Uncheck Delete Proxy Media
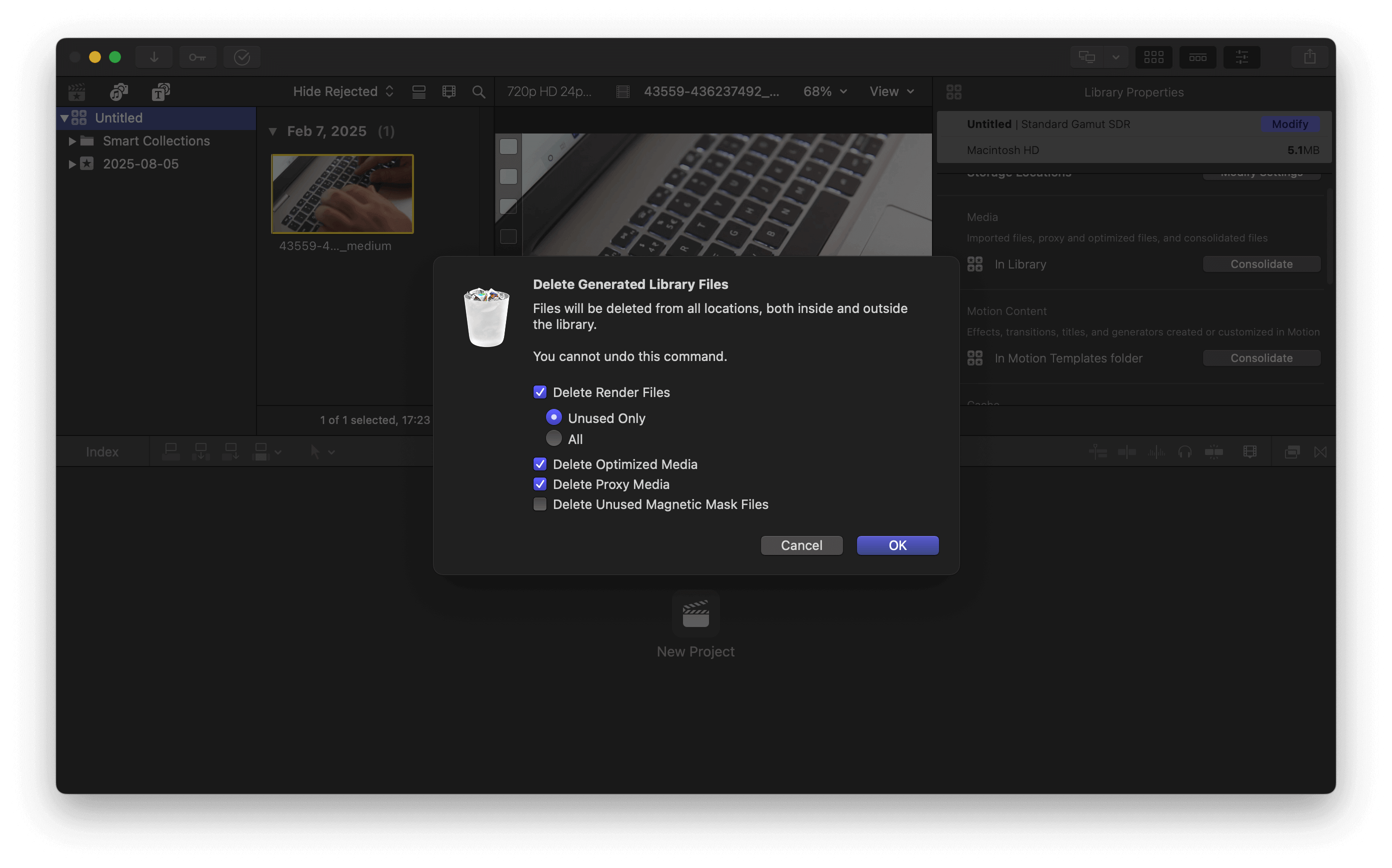 point(539,484)
